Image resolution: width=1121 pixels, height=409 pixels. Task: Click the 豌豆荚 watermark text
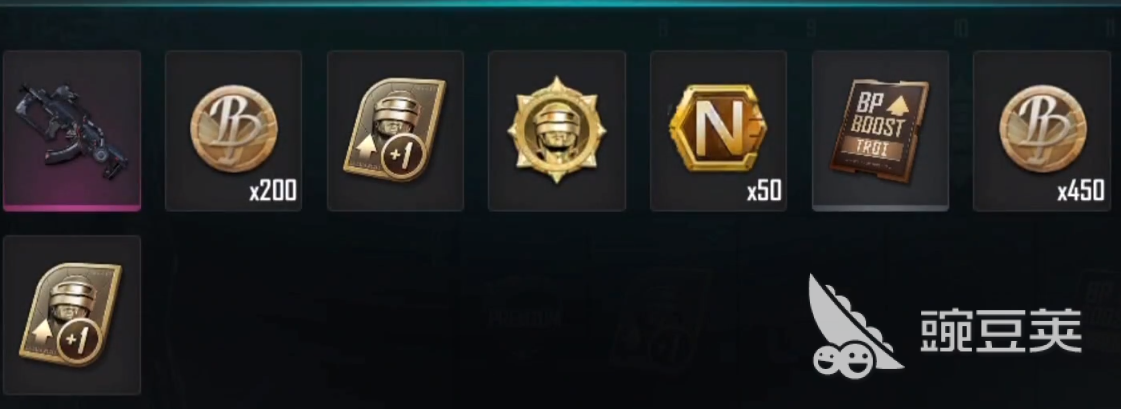pos(1001,330)
